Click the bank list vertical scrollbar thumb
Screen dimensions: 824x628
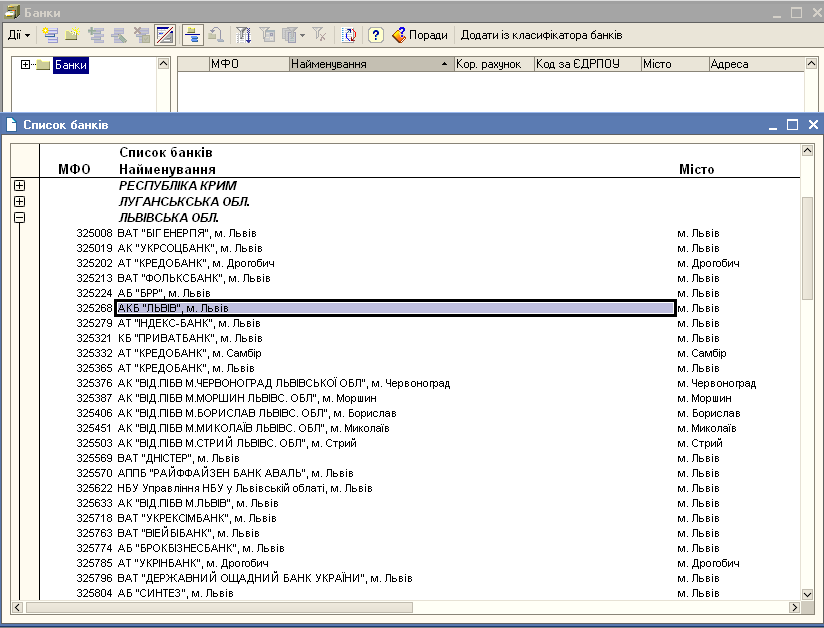[808, 249]
